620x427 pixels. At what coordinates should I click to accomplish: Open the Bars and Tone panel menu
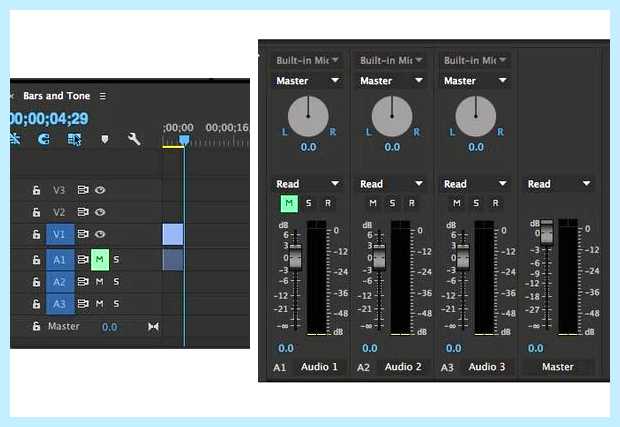pos(103,96)
